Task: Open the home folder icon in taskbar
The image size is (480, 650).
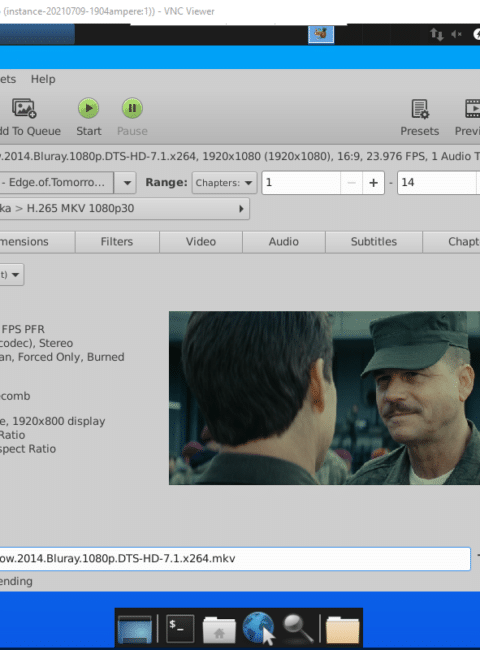Action: (x=219, y=629)
